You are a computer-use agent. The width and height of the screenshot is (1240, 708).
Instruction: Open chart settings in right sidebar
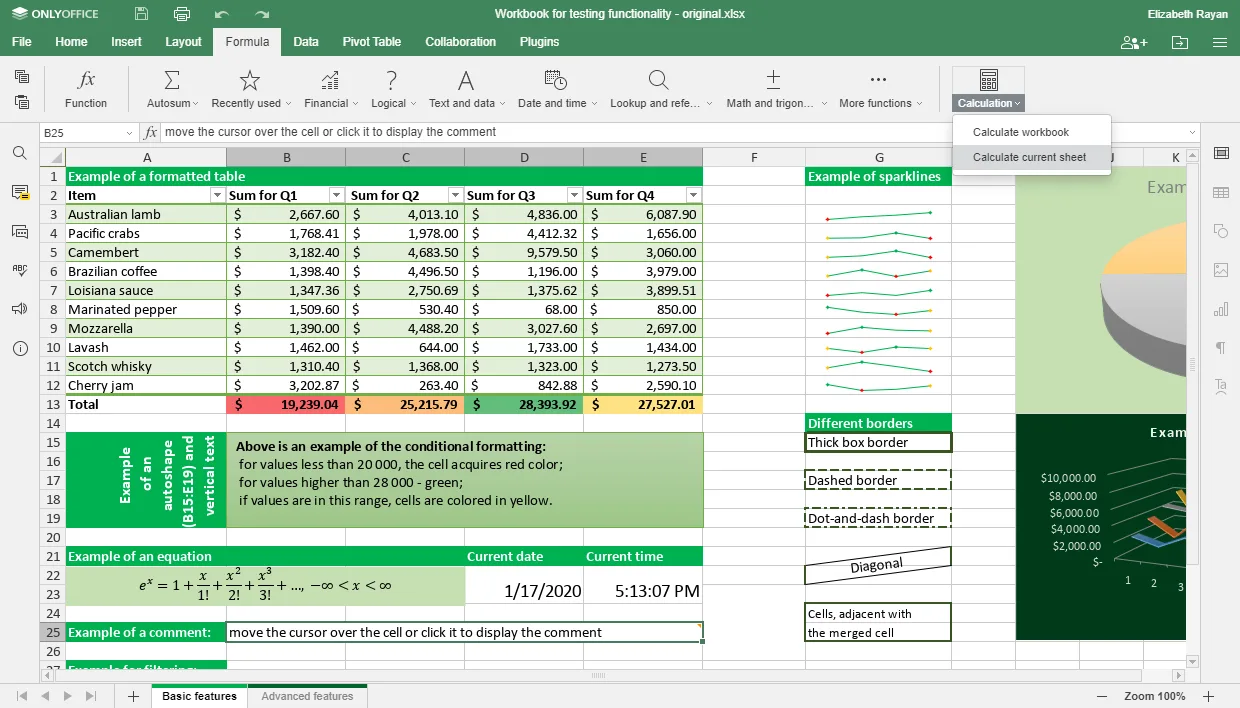point(1221,309)
